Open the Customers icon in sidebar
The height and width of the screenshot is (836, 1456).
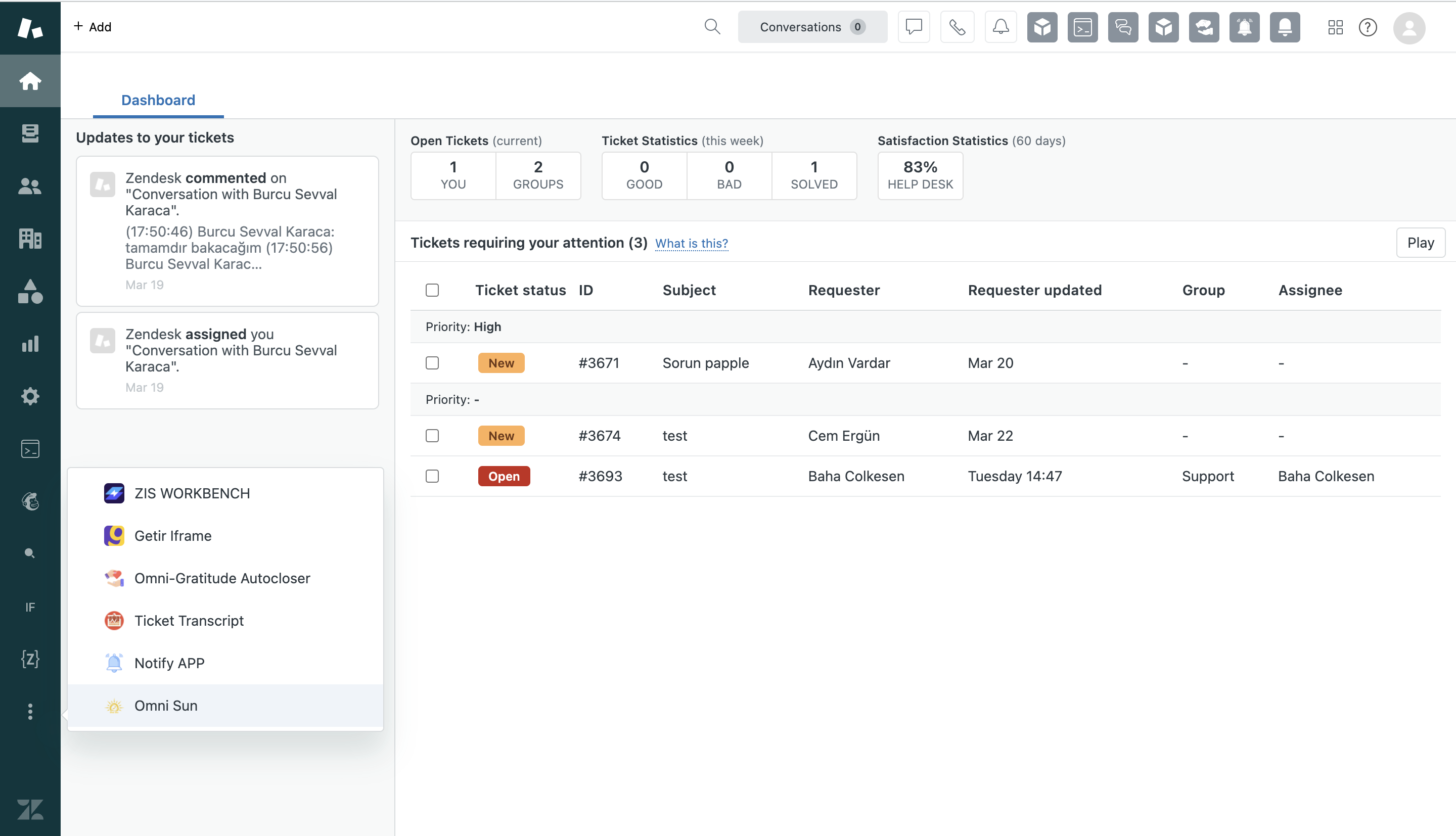tap(30, 186)
